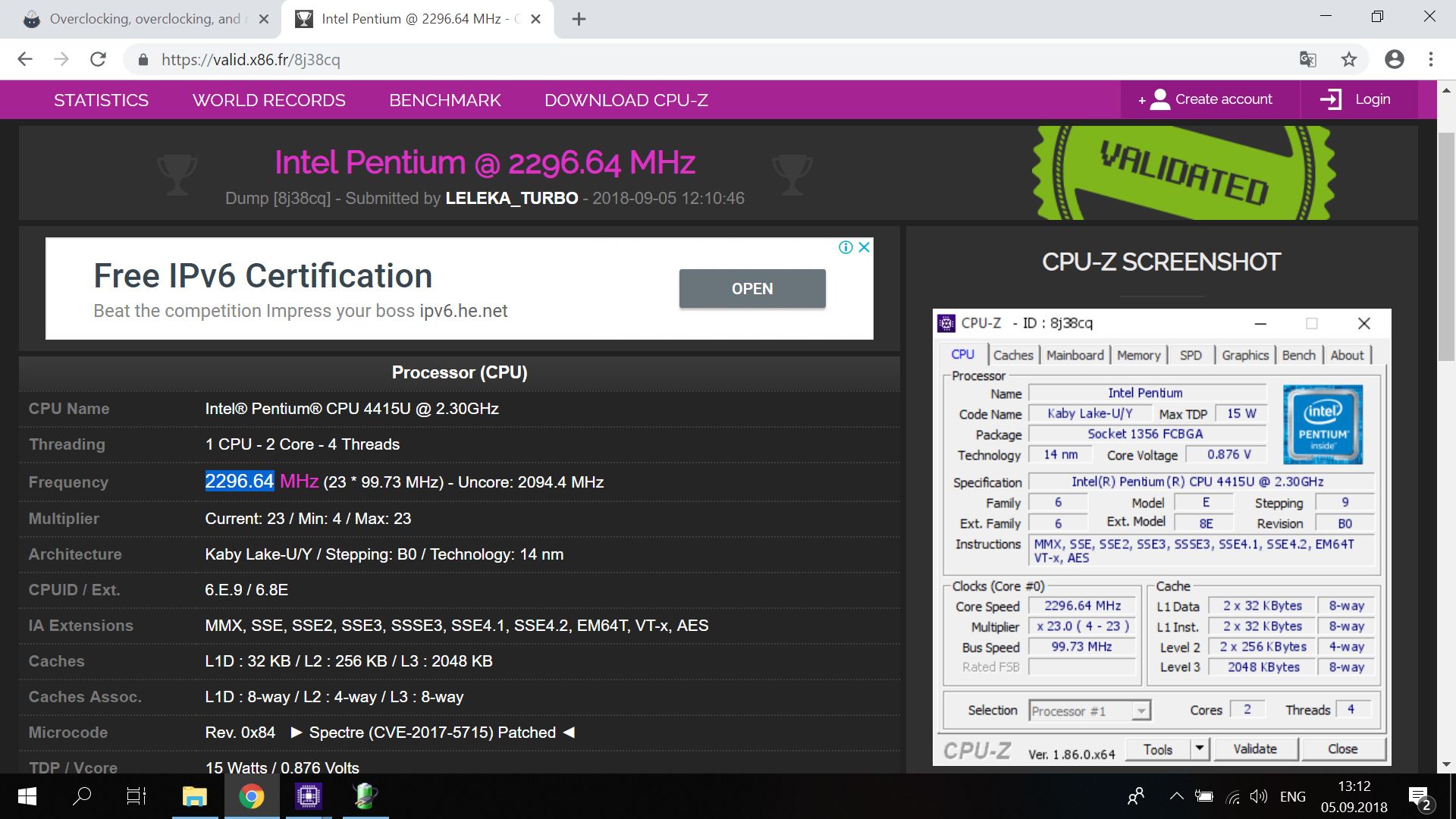The image size is (1456, 819).
Task: Open the WORLD RECORDS page
Action: point(269,100)
